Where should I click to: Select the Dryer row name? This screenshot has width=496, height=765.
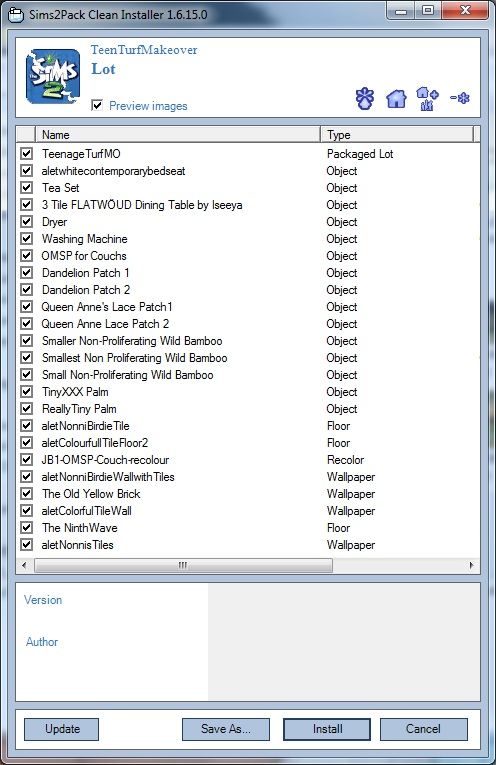(54, 222)
